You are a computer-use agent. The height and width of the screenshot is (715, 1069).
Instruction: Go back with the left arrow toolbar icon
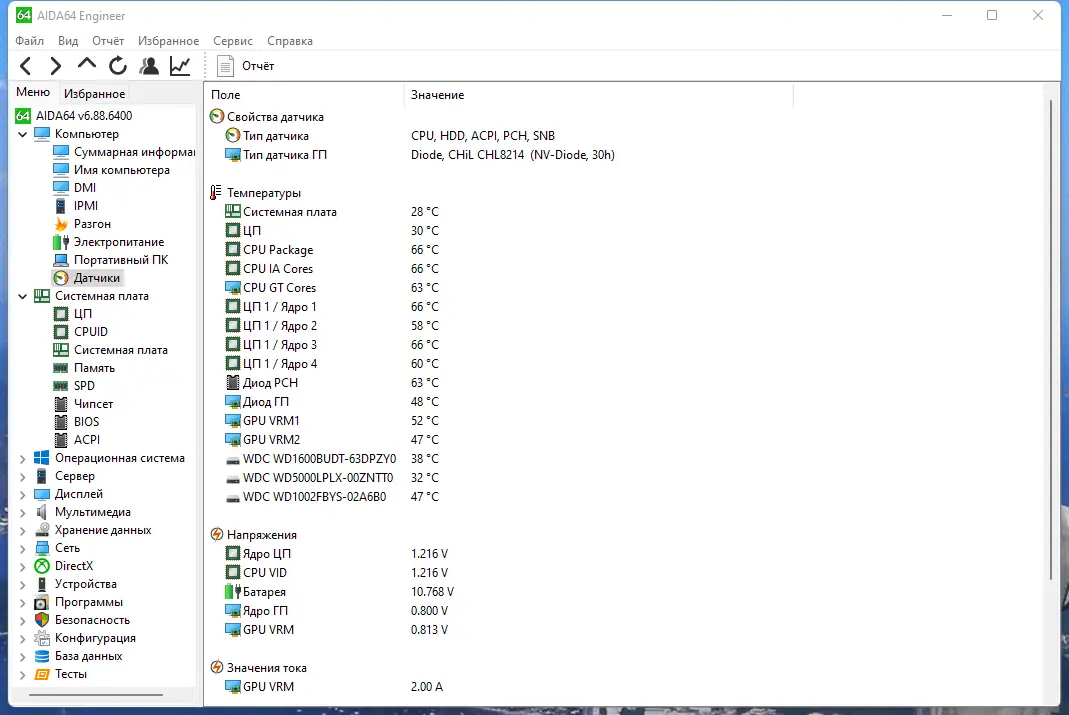[x=26, y=66]
